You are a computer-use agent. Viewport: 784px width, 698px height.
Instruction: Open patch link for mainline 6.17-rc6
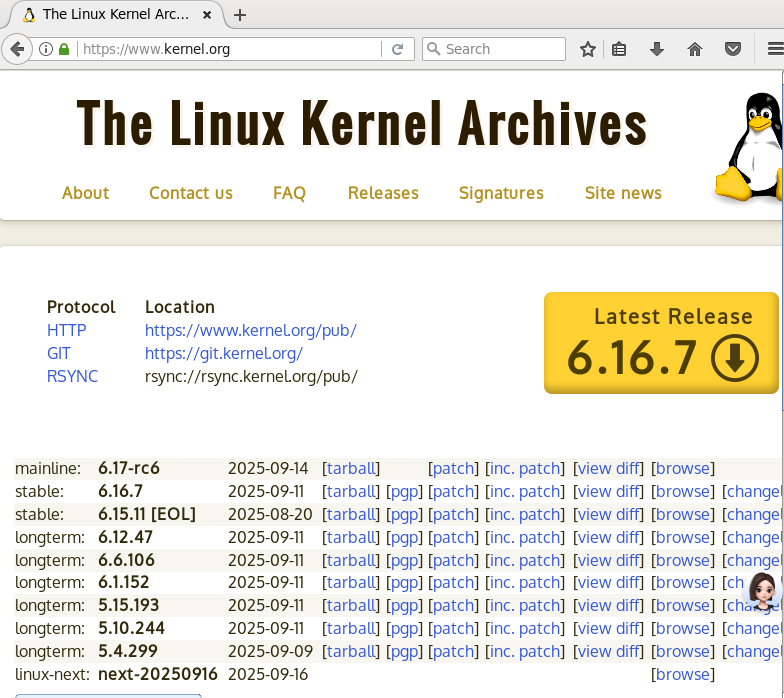[x=454, y=468]
